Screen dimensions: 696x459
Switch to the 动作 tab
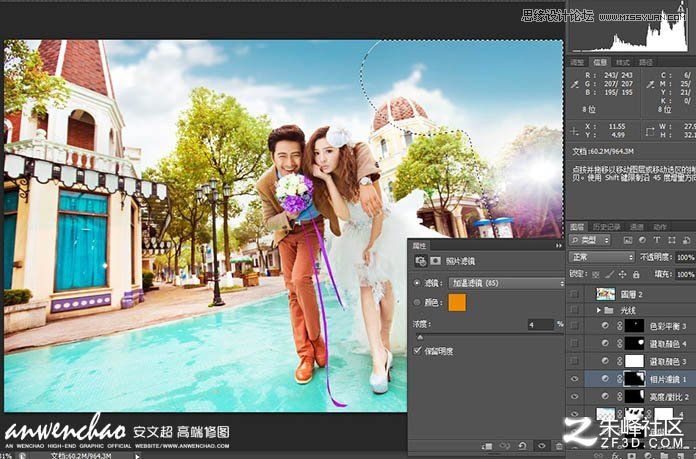coord(660,227)
